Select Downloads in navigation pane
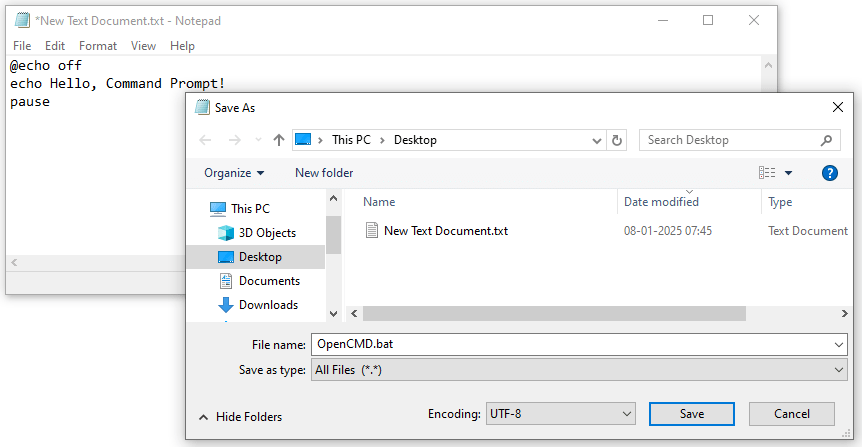The image size is (862, 447). click(268, 305)
